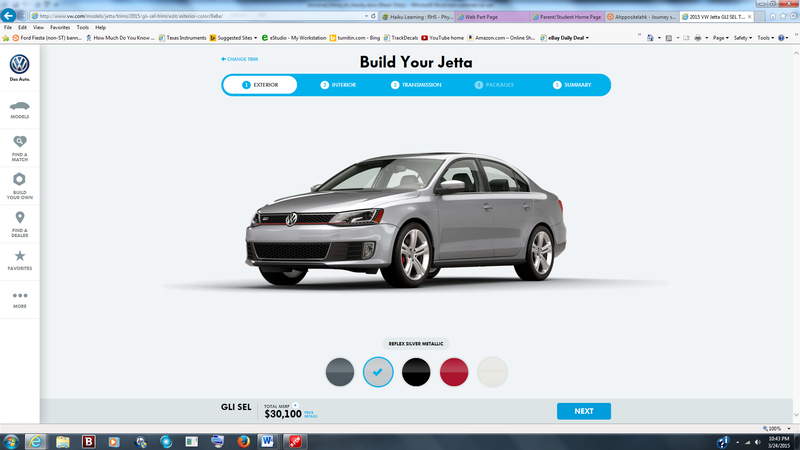Open Find a Dealer in the sidebar
800x450 pixels.
pyautogui.click(x=19, y=224)
